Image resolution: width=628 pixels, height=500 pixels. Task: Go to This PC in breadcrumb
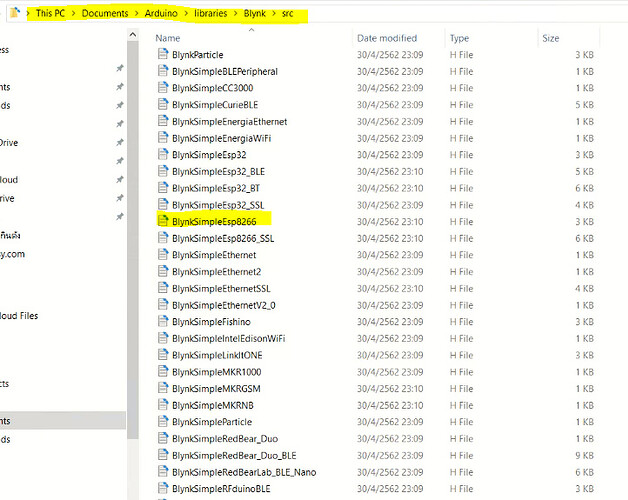(50, 13)
